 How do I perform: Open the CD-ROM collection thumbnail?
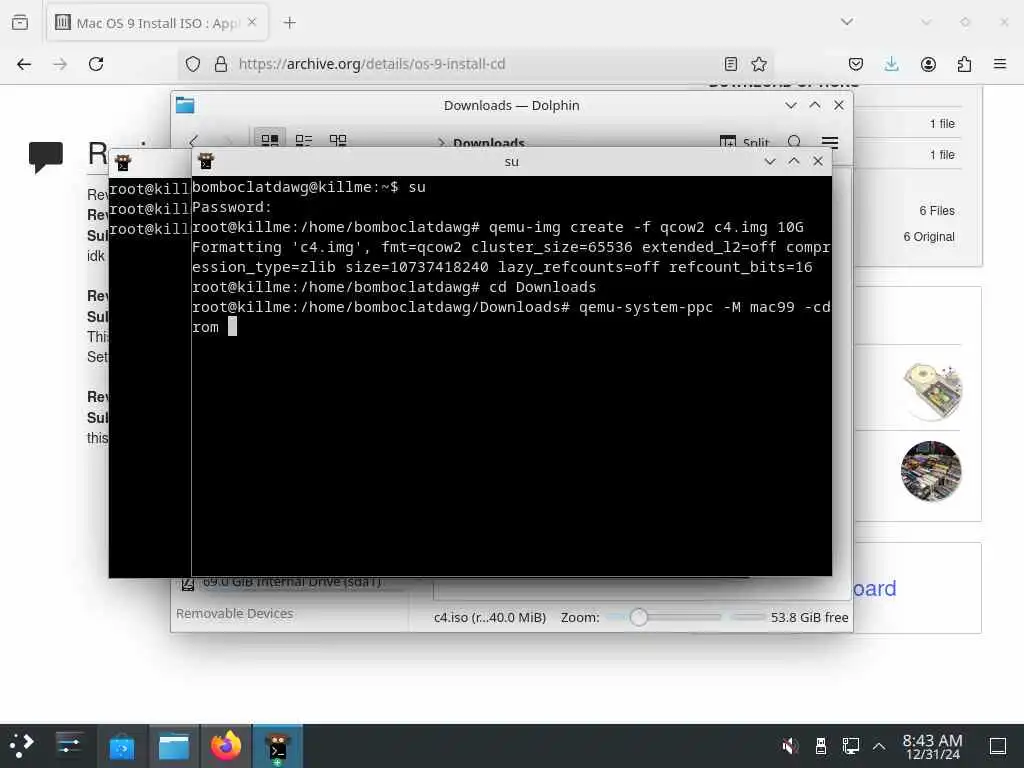932,391
